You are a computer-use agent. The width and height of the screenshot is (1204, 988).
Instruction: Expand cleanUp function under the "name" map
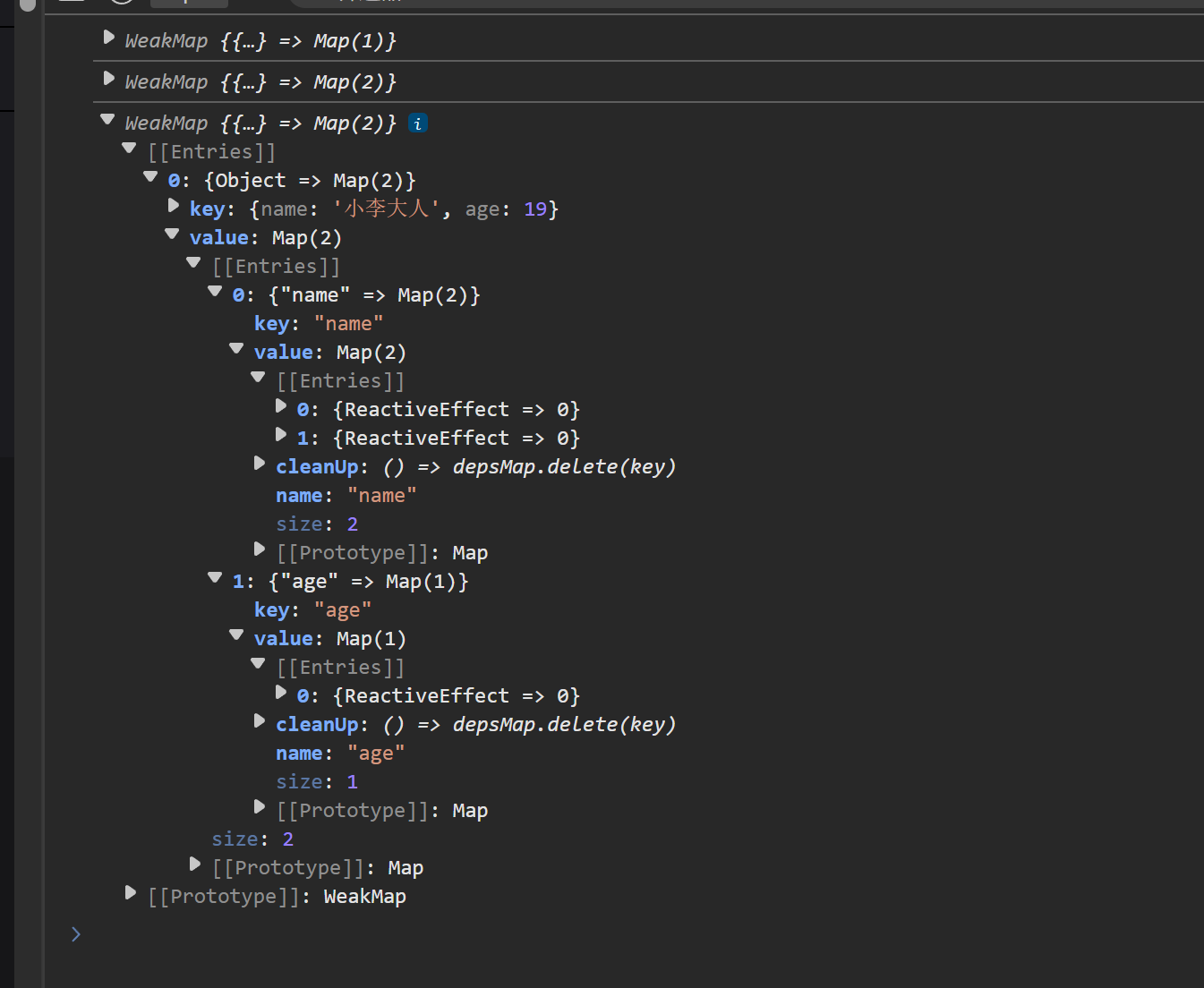pyautogui.click(x=260, y=464)
